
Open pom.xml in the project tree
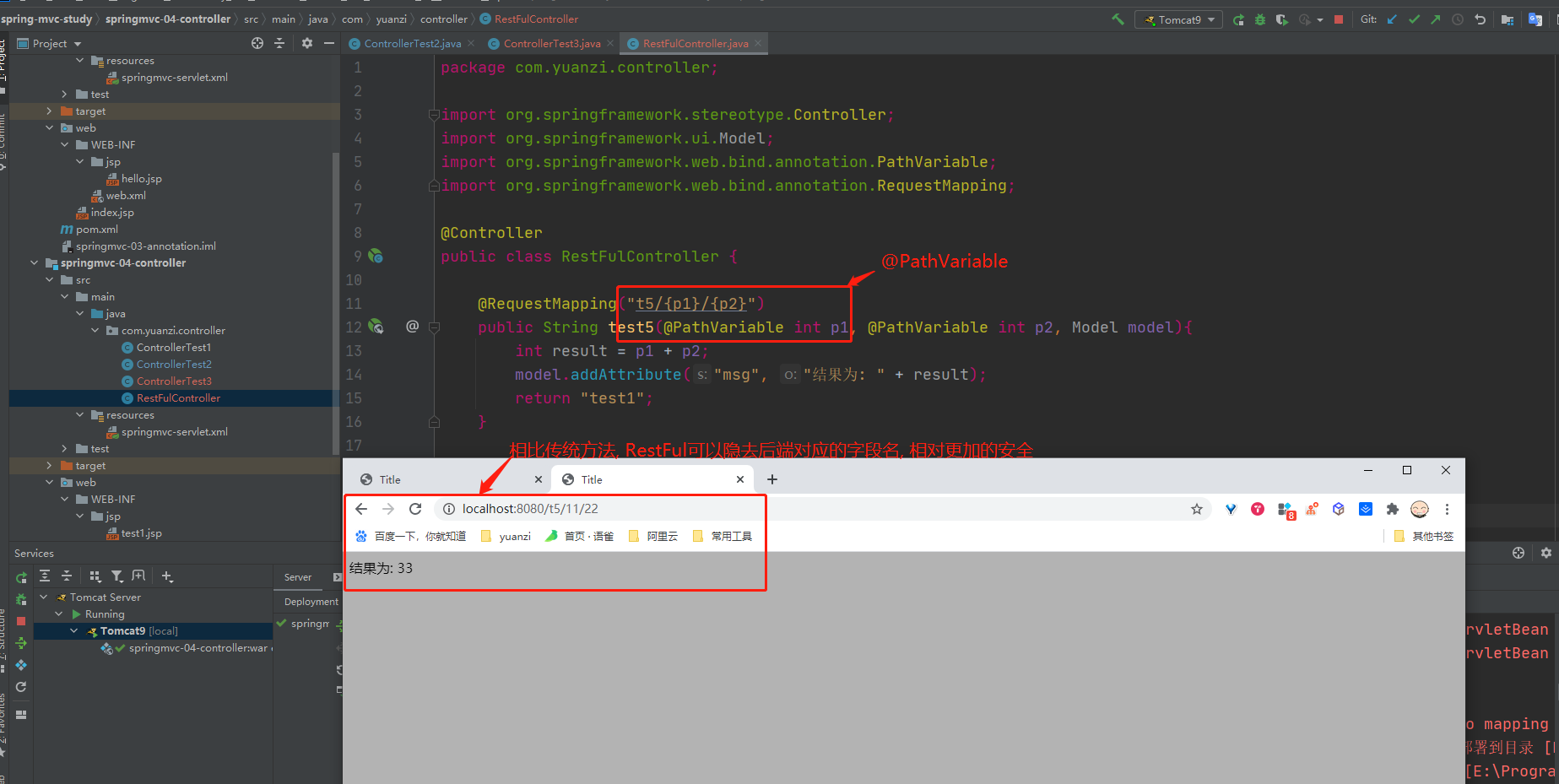[89, 230]
